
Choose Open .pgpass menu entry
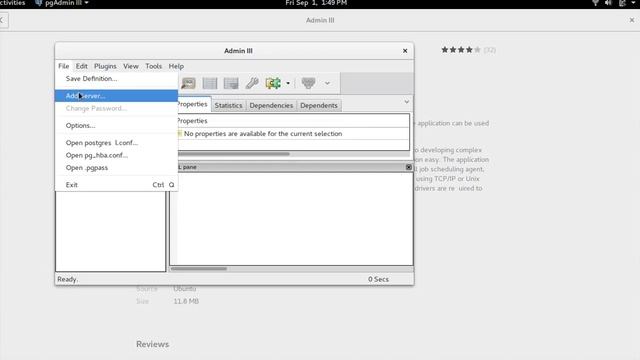116,168
